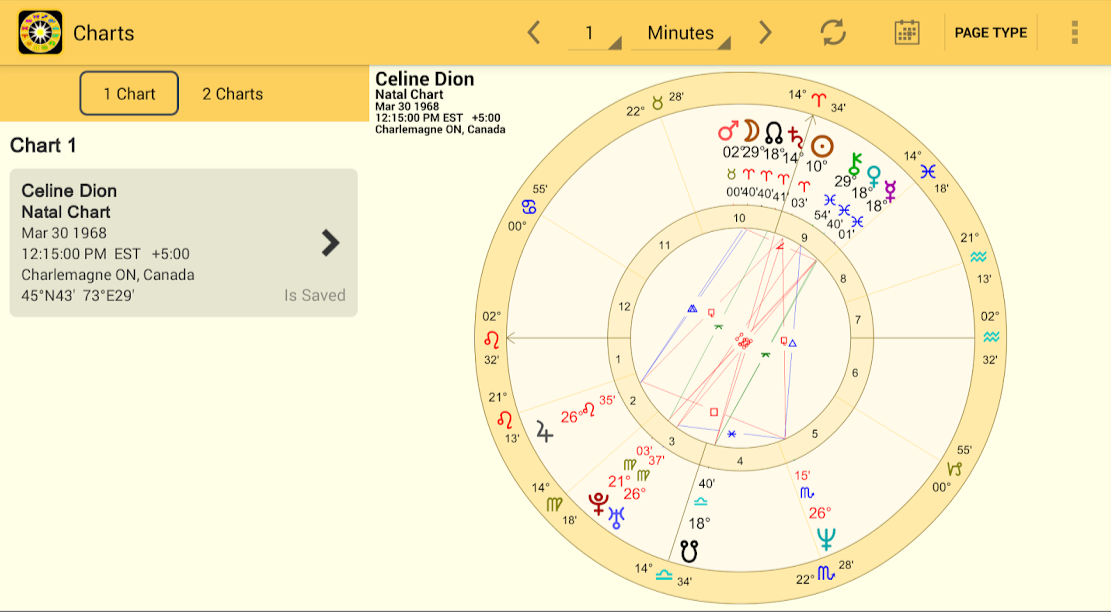Select the Celine Dion Natal Chart card
This screenshot has width=1111, height=612.
pos(184,242)
